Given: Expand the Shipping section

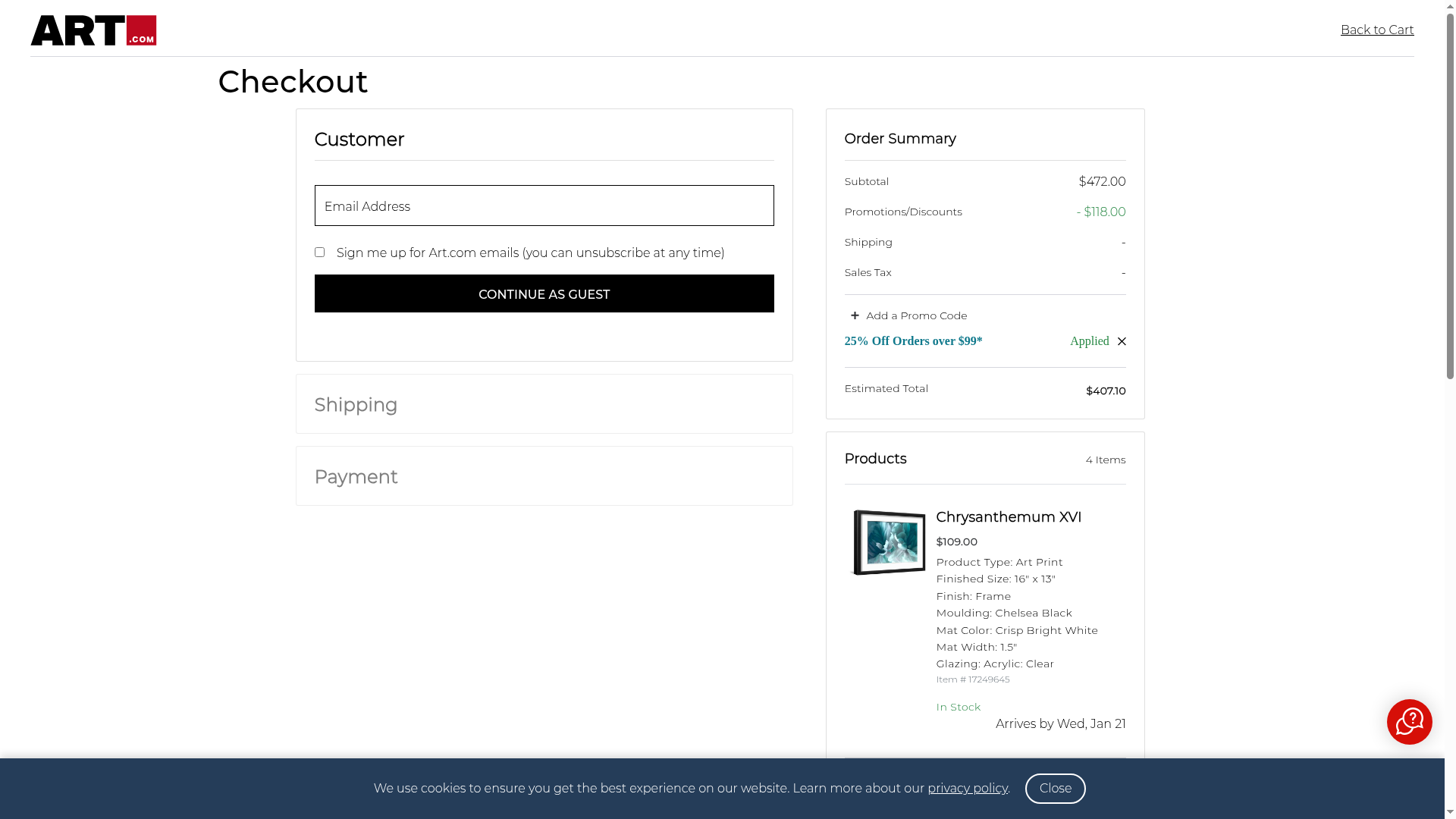Looking at the screenshot, I should pyautogui.click(x=356, y=405).
